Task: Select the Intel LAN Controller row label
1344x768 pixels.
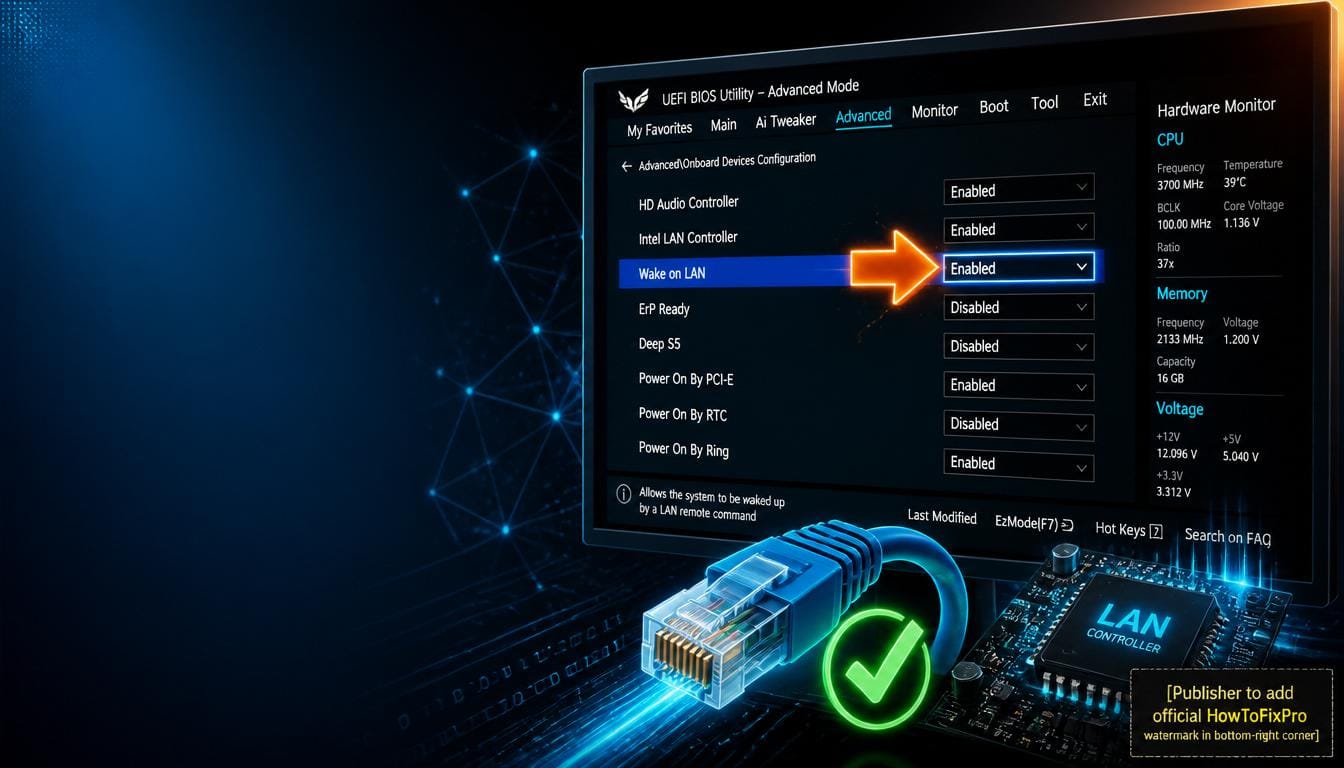Action: click(688, 238)
